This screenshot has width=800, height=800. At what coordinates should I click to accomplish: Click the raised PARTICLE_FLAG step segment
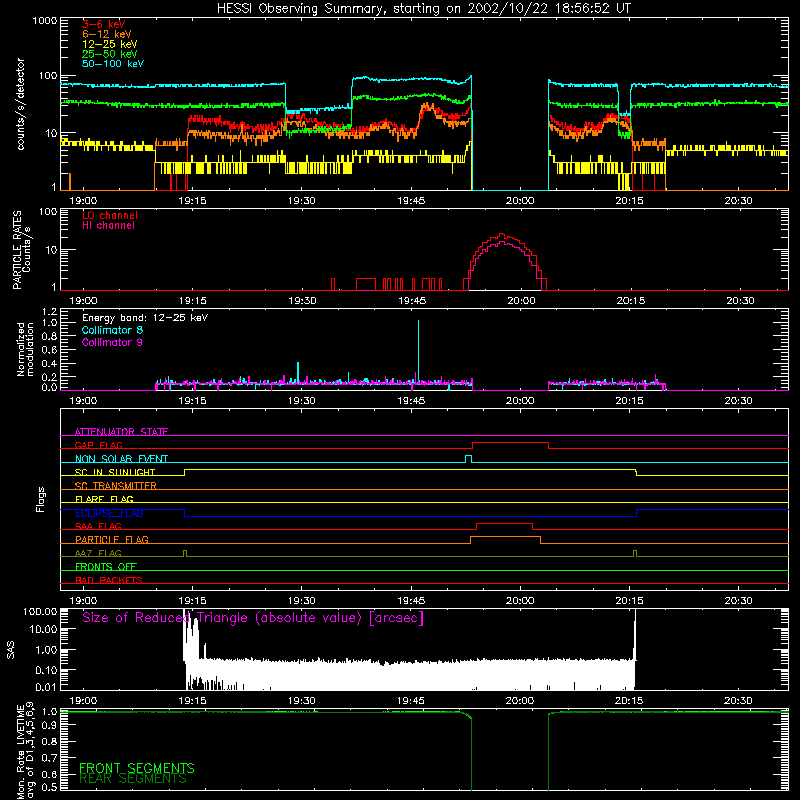[506, 537]
